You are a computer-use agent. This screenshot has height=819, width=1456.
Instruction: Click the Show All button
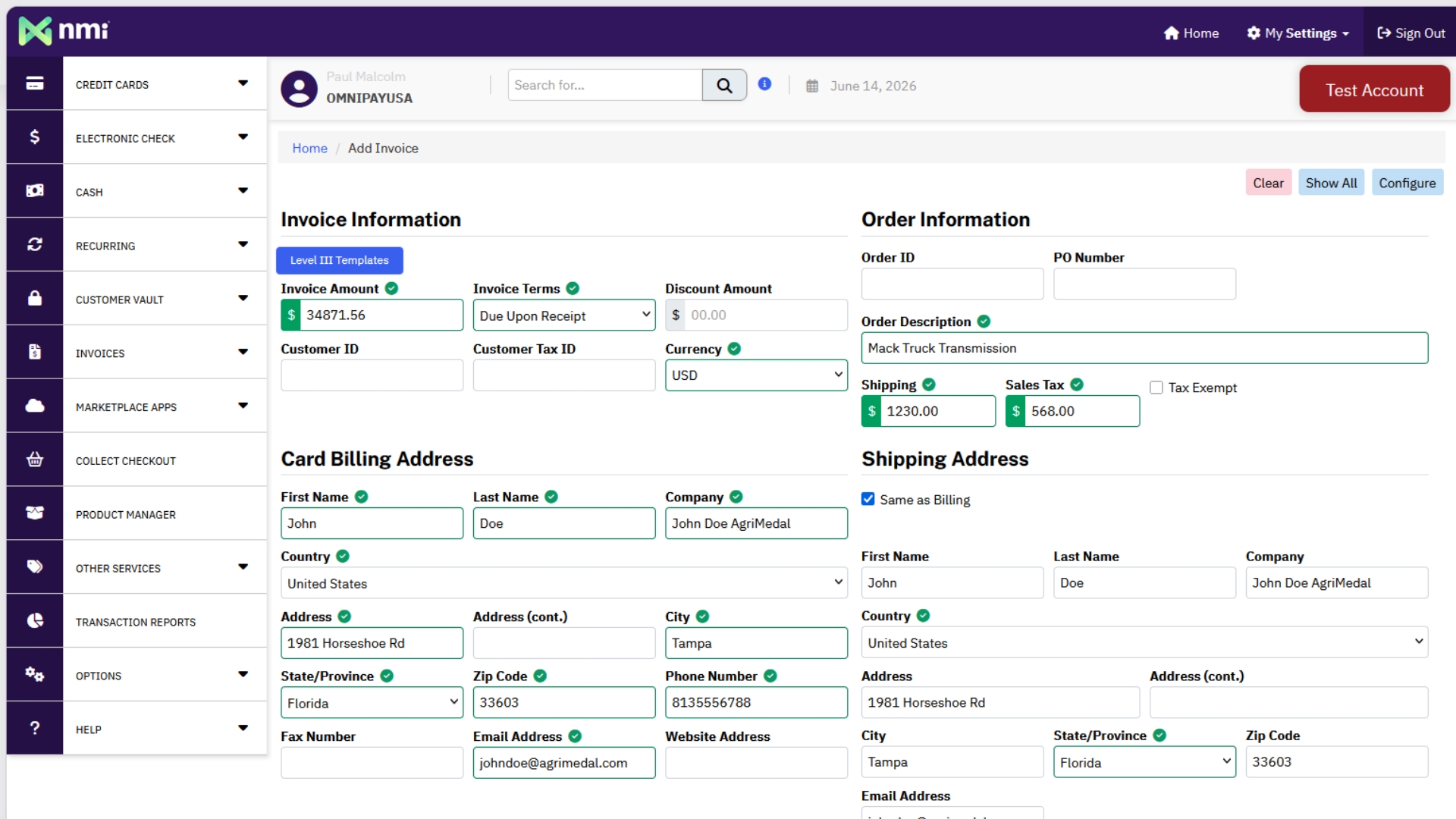point(1331,183)
